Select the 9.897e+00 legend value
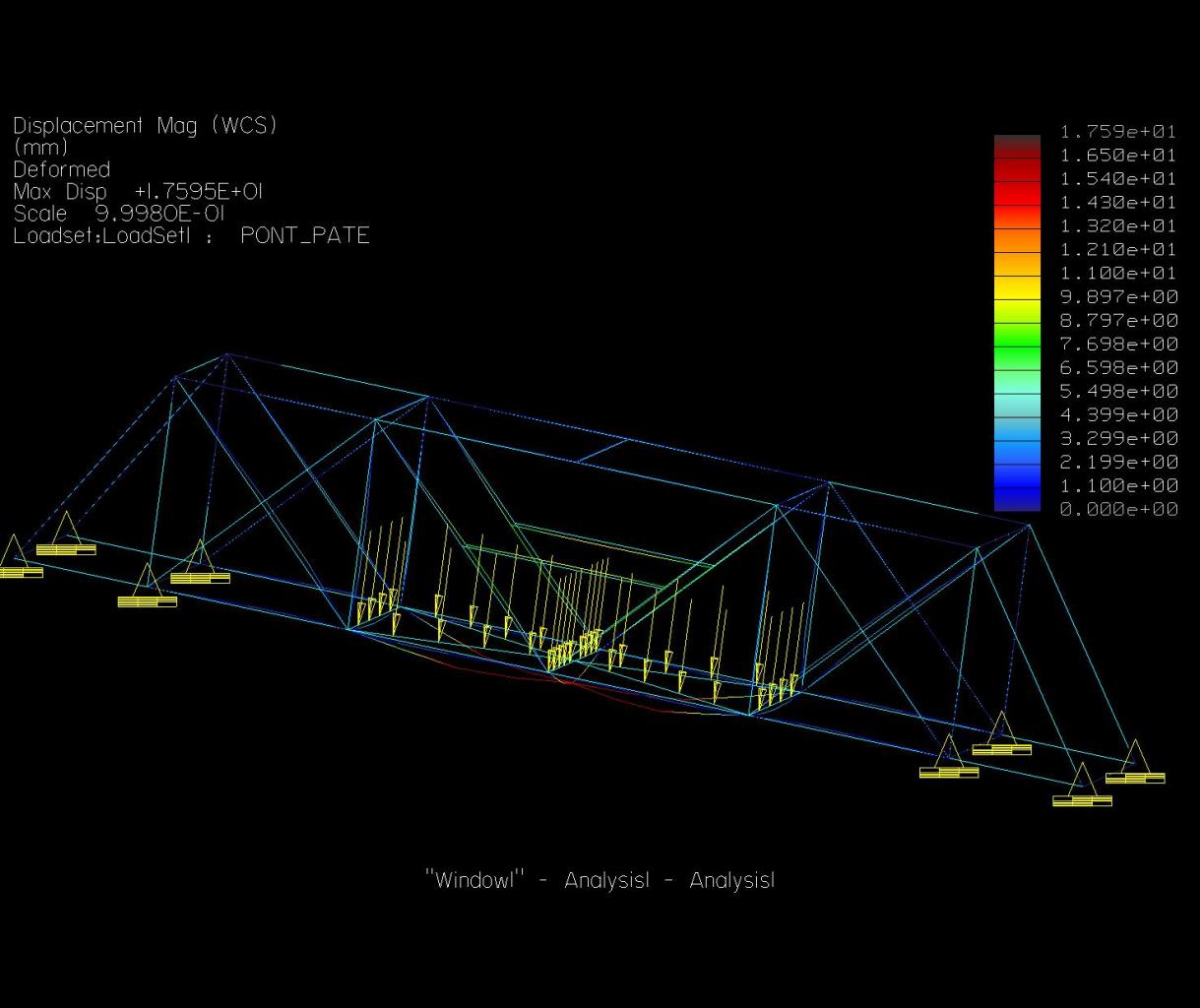The width and height of the screenshot is (1200, 1008). coord(1118,296)
